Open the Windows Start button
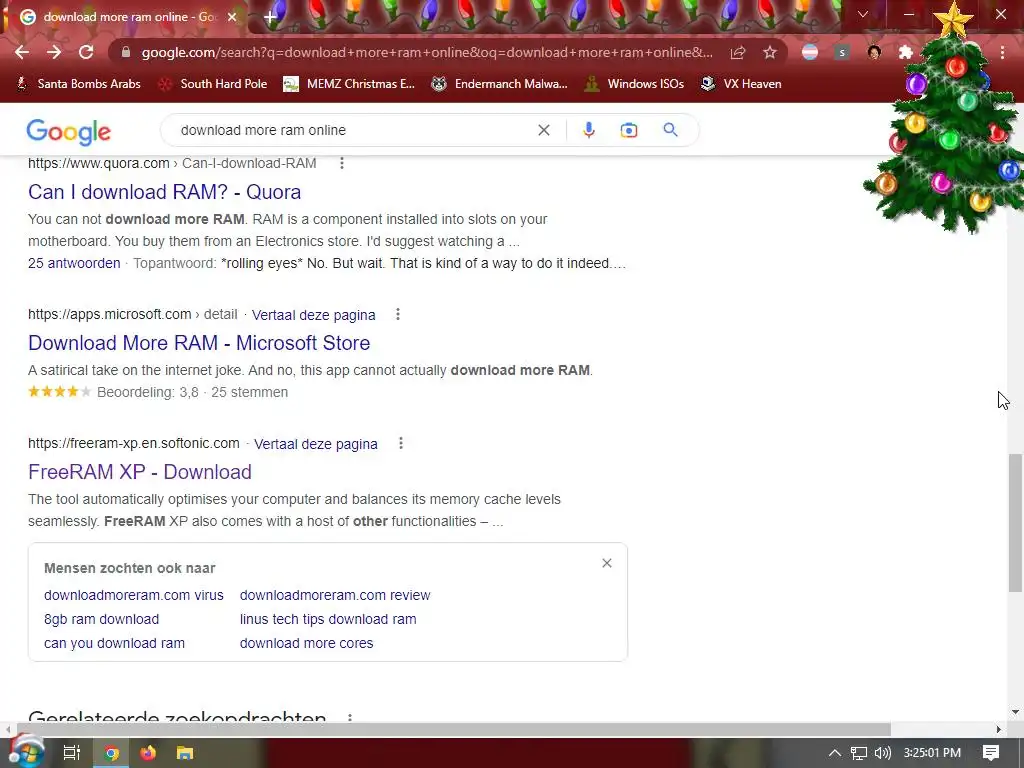Viewport: 1024px width, 768px height. click(x=25, y=752)
